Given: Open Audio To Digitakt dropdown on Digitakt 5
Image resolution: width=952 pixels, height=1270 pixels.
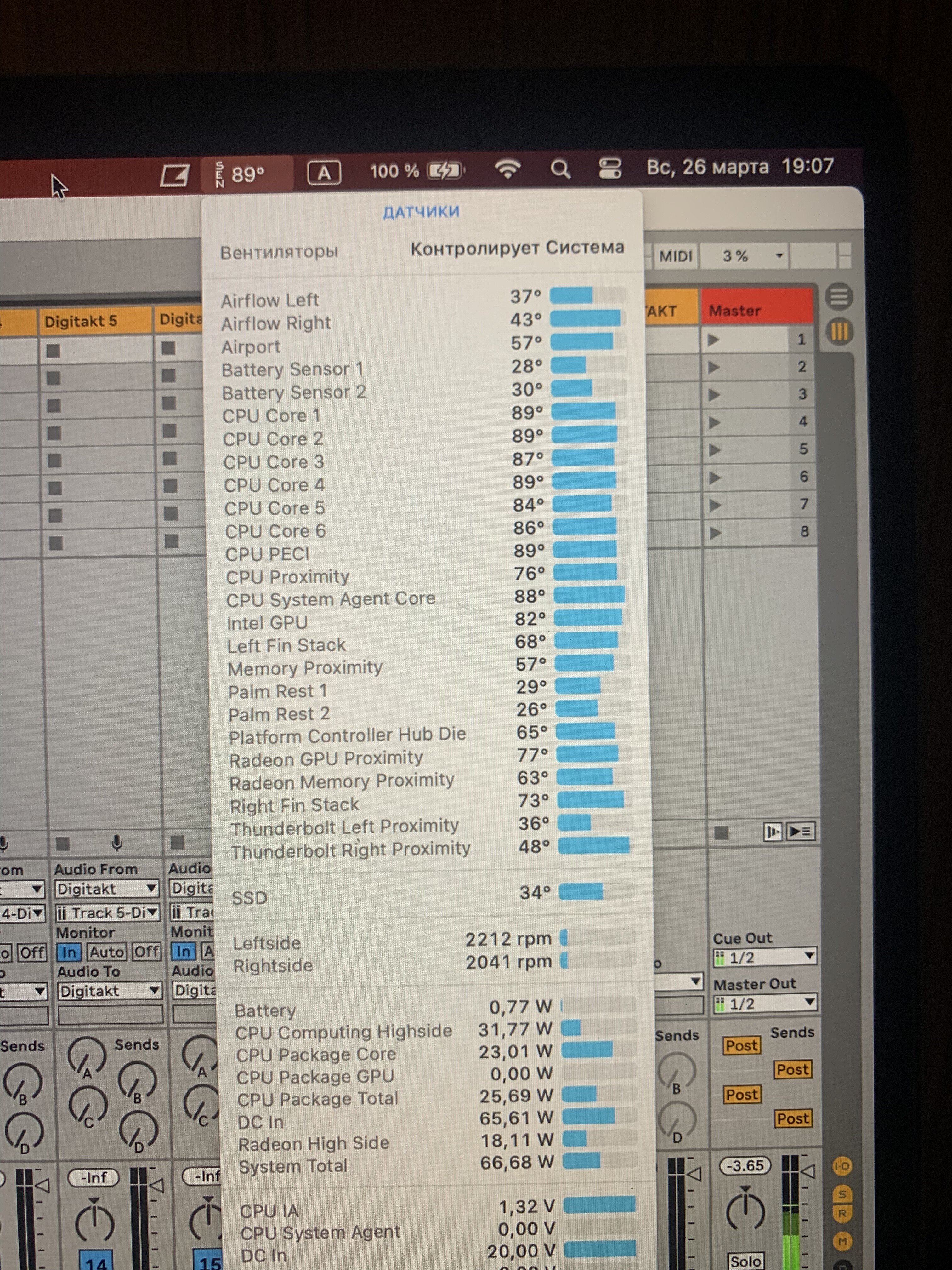Looking at the screenshot, I should click(110, 991).
